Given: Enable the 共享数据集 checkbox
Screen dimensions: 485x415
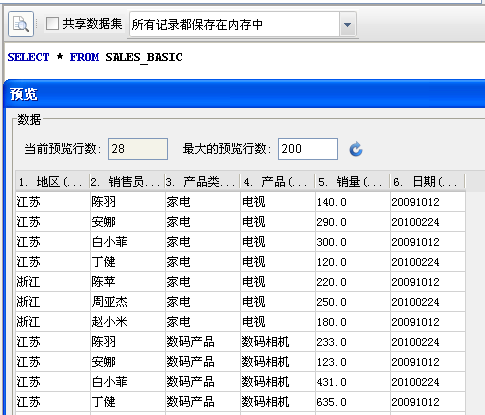Looking at the screenshot, I should (52, 24).
